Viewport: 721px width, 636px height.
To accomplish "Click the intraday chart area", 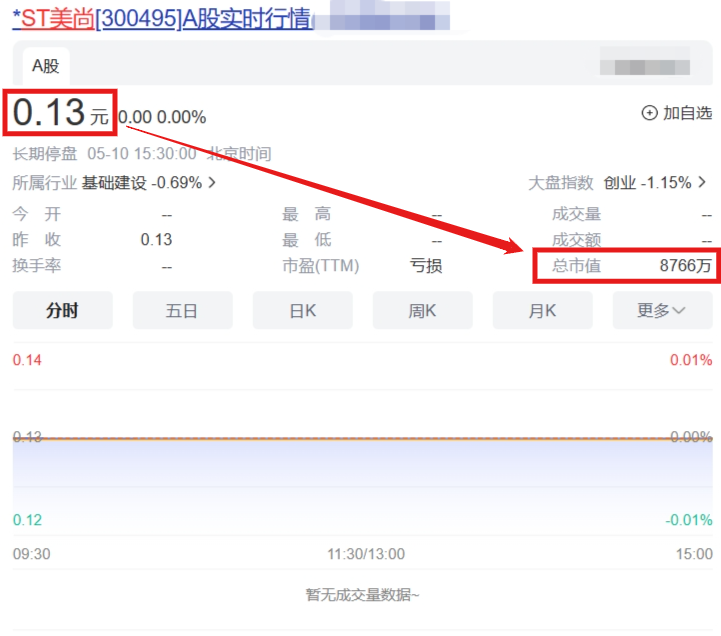I will point(363,439).
